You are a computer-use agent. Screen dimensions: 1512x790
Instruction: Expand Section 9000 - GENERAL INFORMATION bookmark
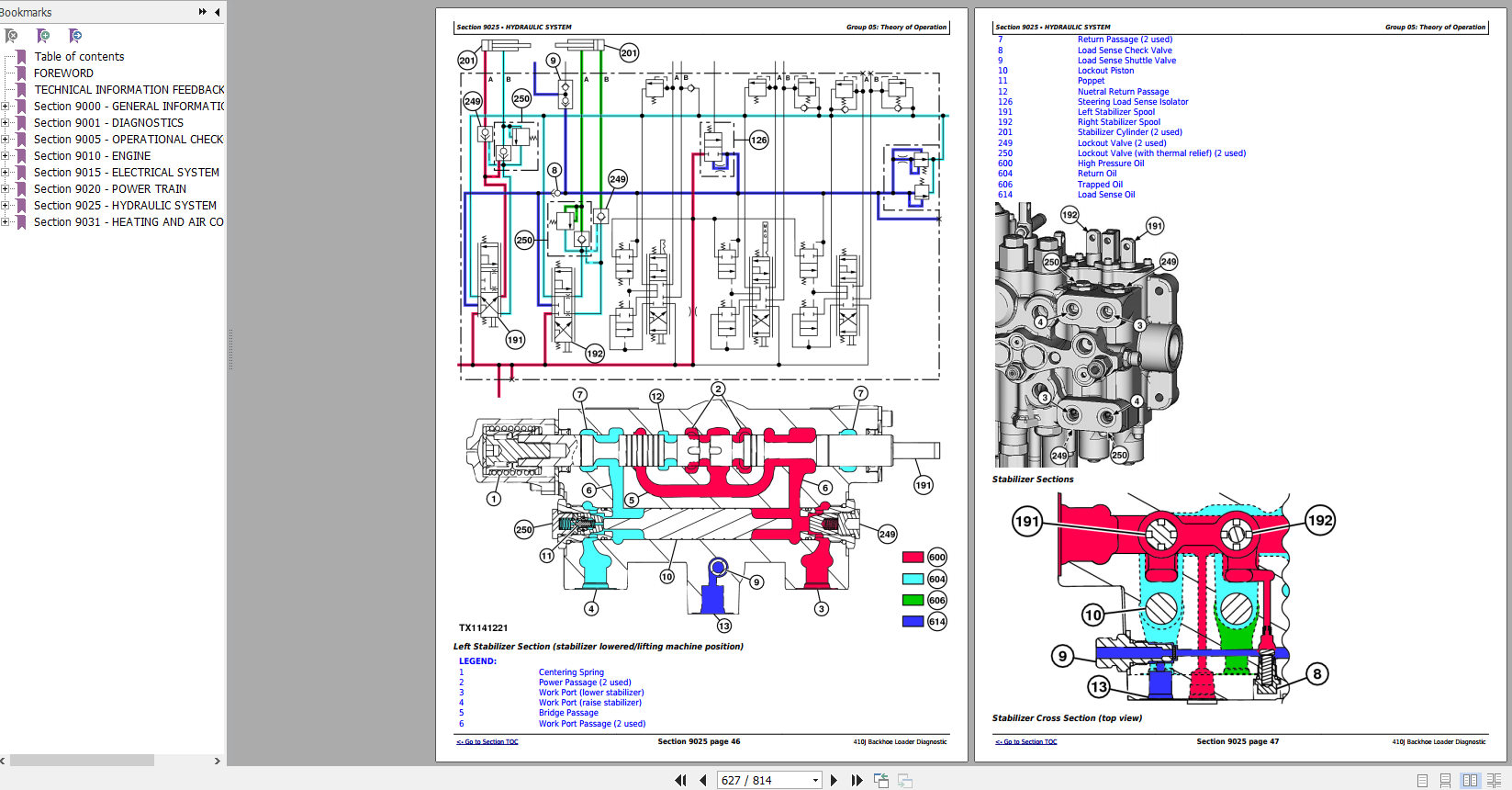(x=5, y=107)
